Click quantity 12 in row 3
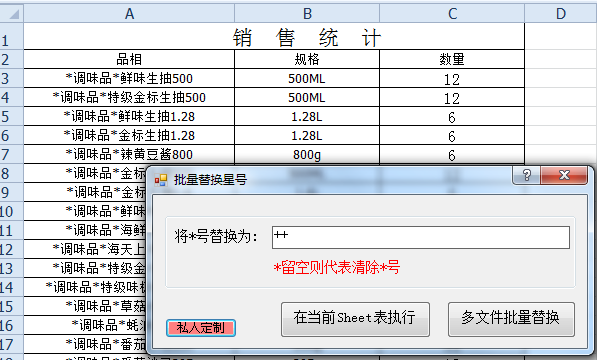Image resolution: width=597 pixels, height=360 pixels. tap(452, 78)
